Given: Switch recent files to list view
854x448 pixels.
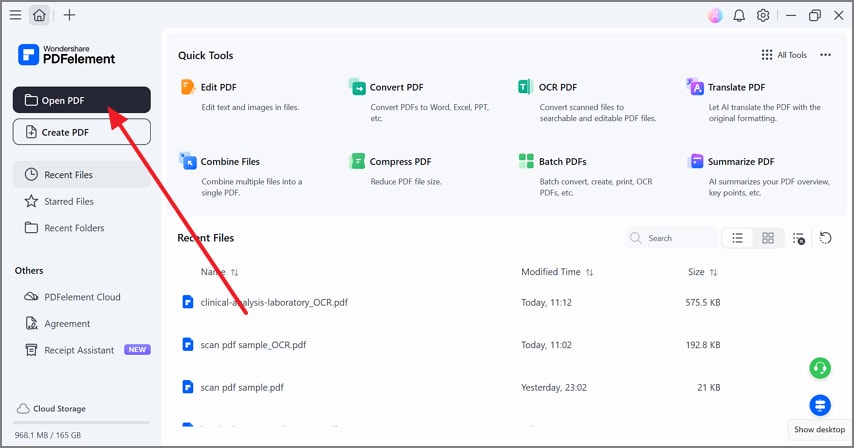Looking at the screenshot, I should pyautogui.click(x=737, y=238).
